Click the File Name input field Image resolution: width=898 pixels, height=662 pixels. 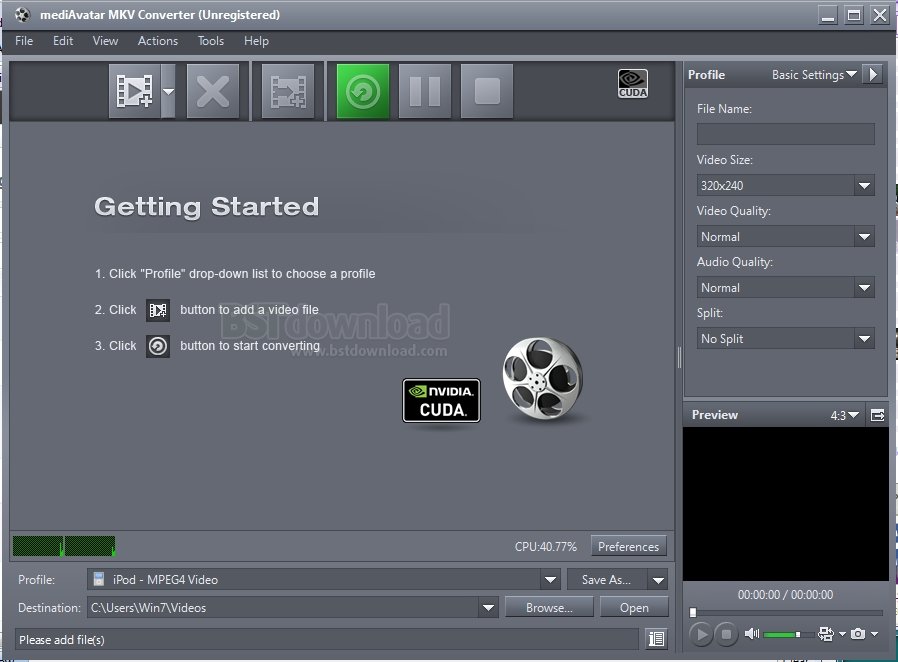click(785, 134)
